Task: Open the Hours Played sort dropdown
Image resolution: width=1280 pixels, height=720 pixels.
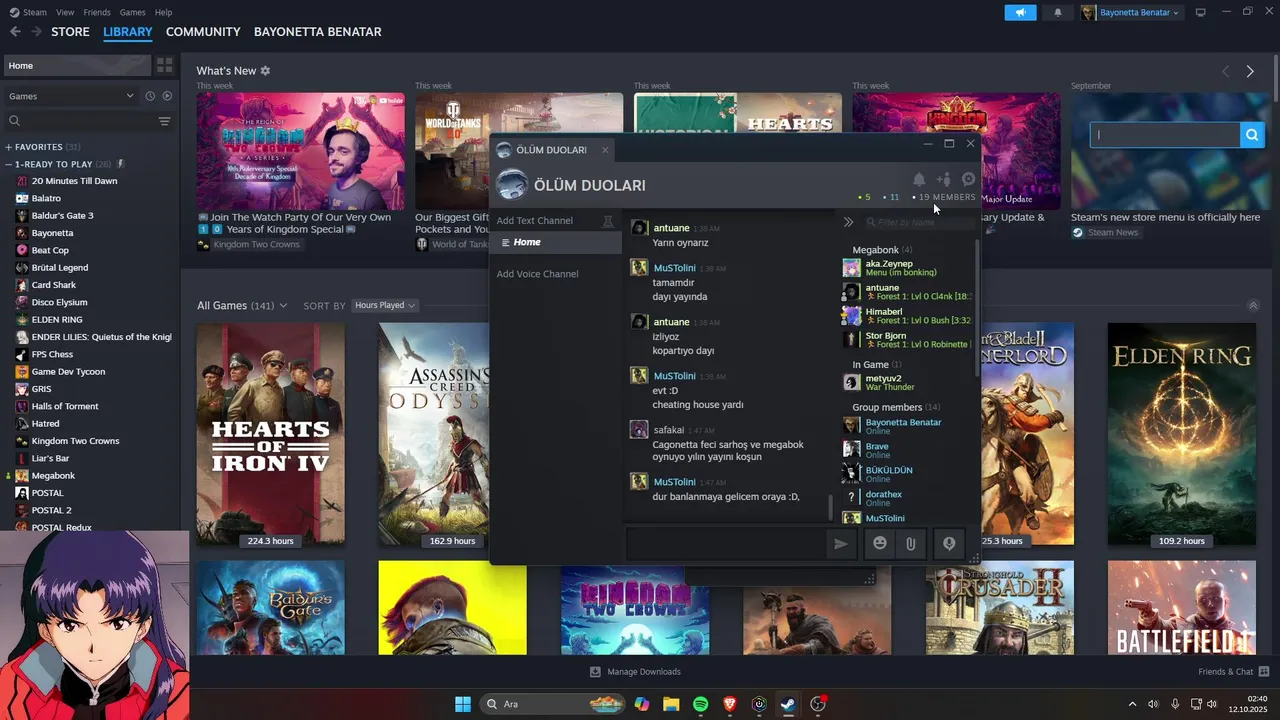Action: point(385,305)
